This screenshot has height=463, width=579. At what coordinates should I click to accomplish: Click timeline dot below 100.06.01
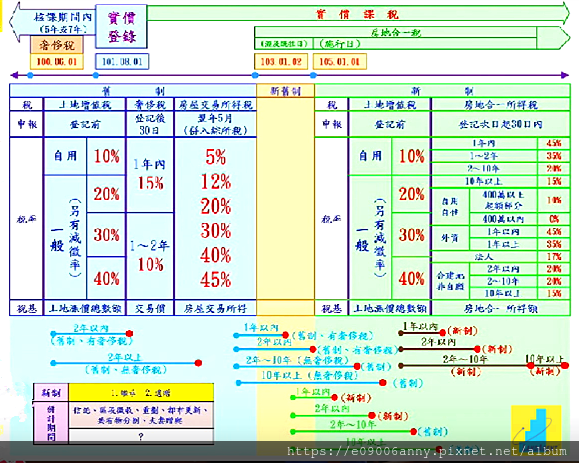(30, 75)
